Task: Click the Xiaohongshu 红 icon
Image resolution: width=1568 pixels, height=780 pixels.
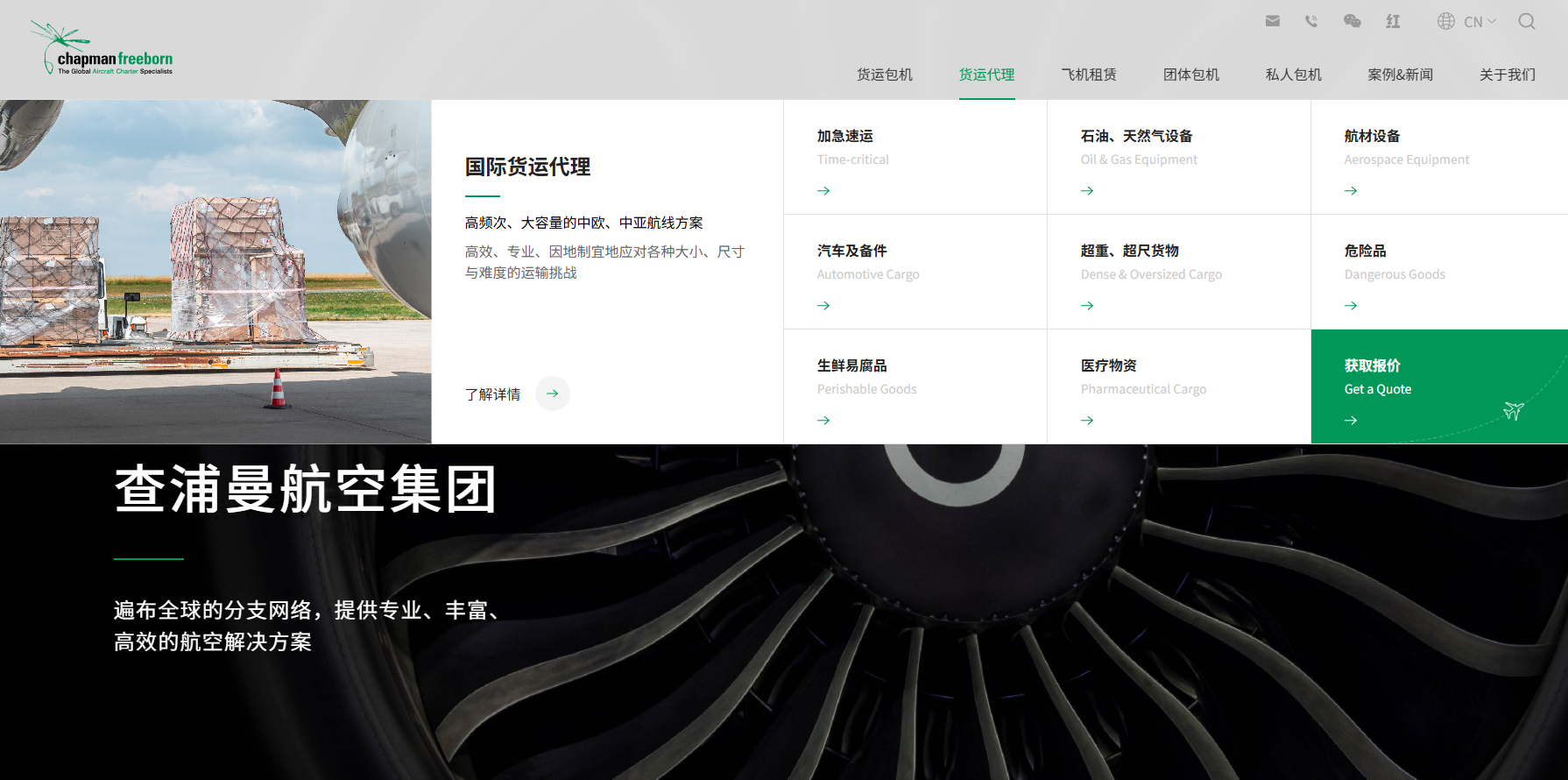Action: (x=1393, y=21)
